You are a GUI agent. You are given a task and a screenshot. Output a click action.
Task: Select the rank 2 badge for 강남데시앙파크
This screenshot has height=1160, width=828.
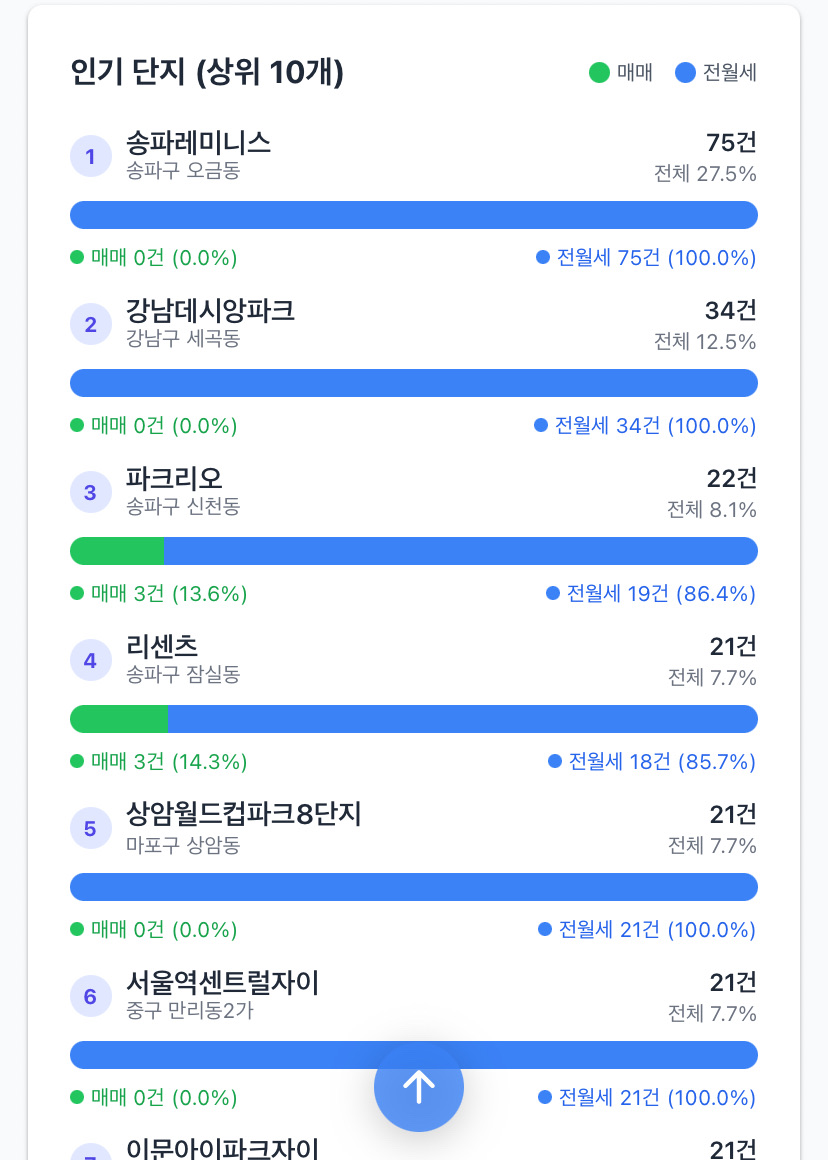tap(90, 324)
